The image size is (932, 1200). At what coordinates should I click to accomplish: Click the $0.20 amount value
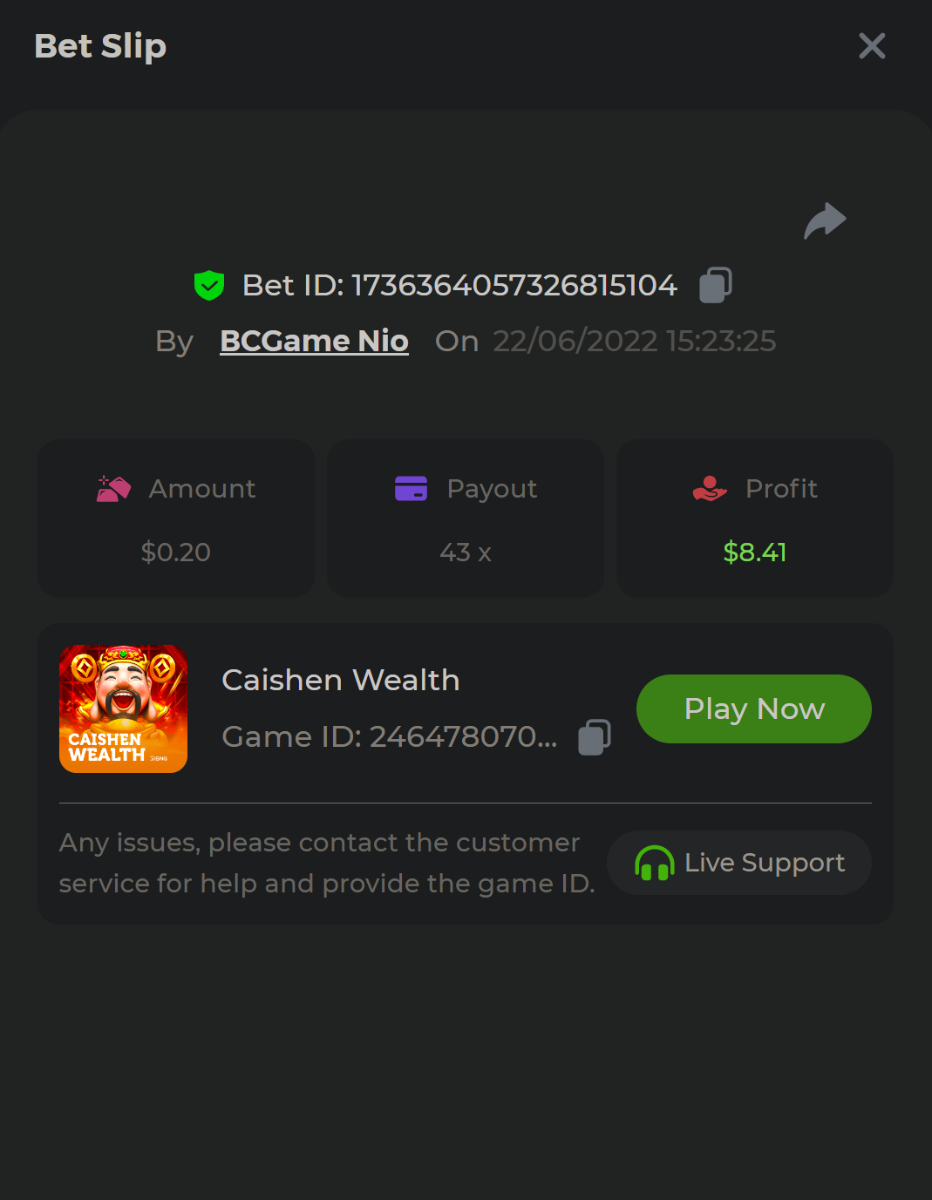(176, 552)
